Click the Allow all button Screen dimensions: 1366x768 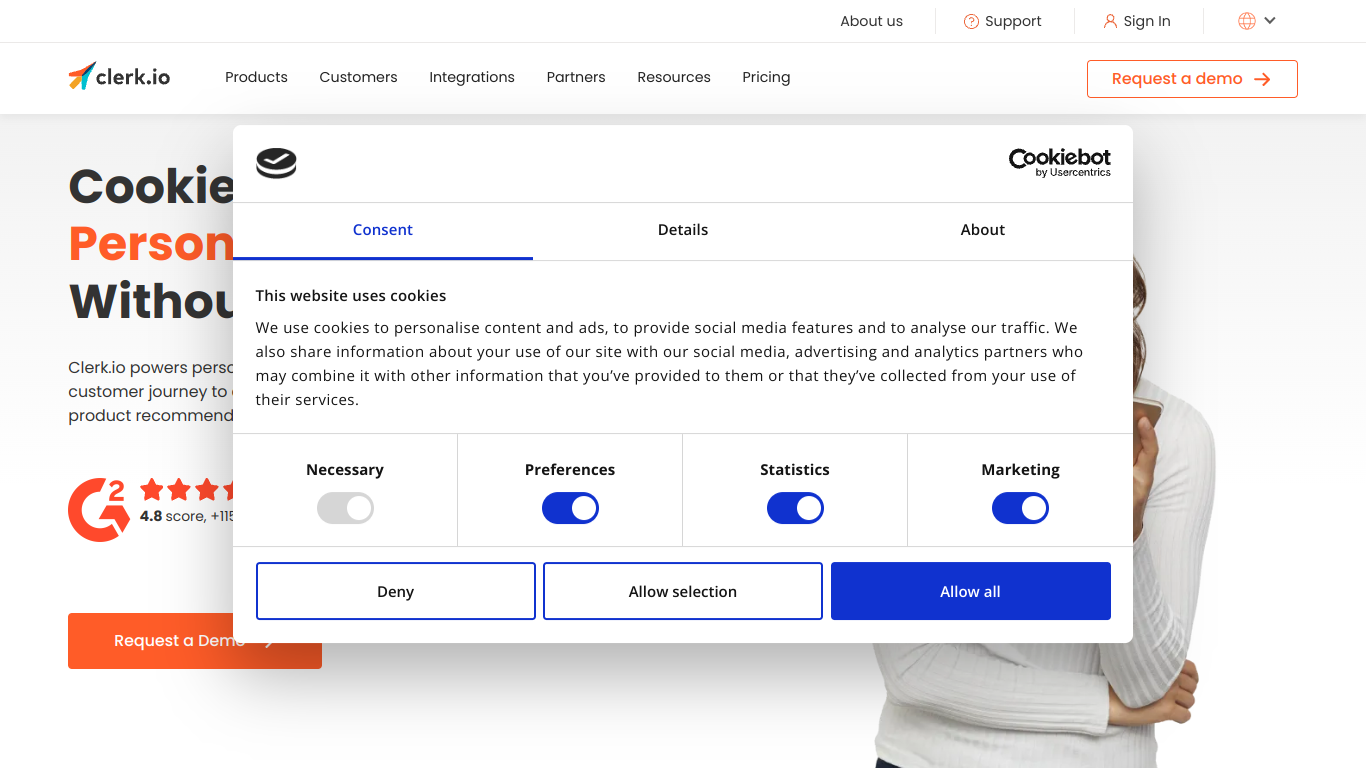tap(971, 591)
